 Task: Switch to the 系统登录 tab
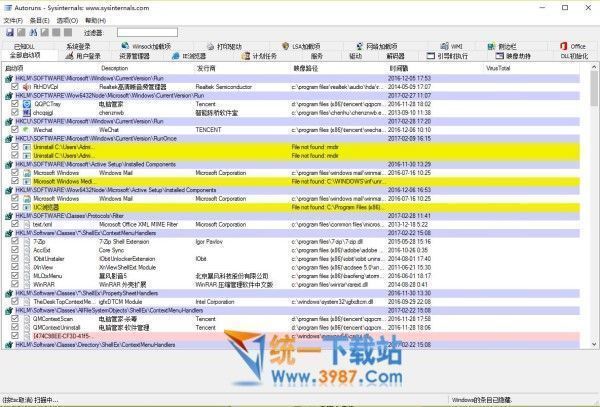[x=78, y=46]
